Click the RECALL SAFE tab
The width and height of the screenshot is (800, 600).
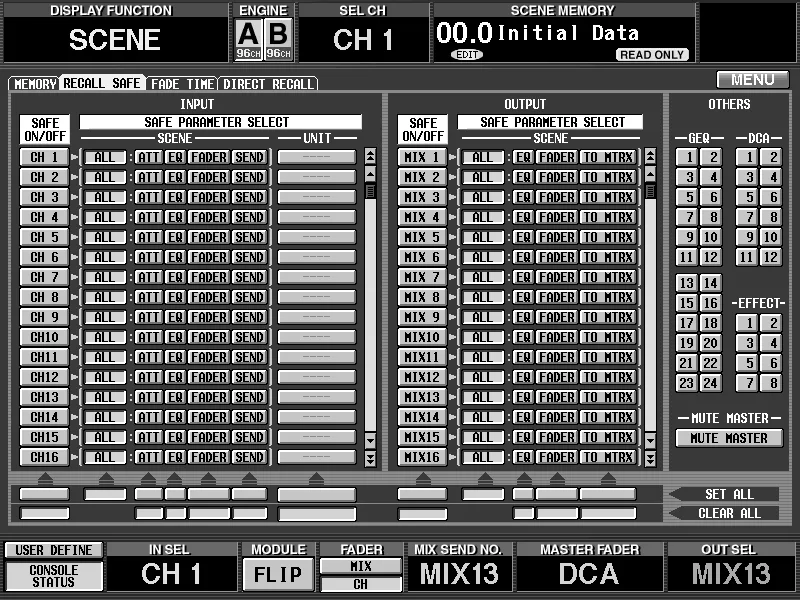(x=102, y=83)
